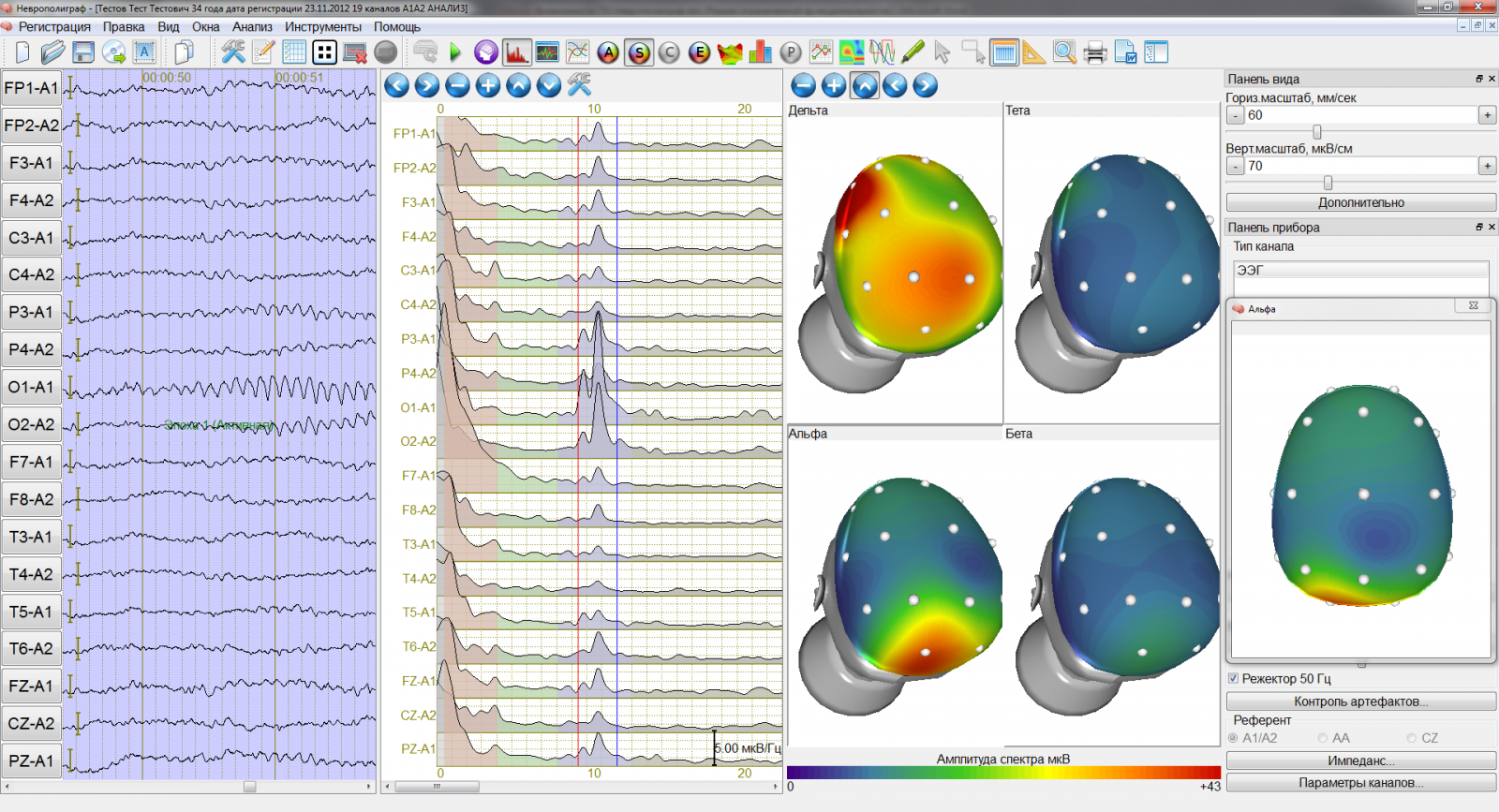Increase horizontal scale with plus stepper
The height and width of the screenshot is (812, 1499).
(1487, 115)
